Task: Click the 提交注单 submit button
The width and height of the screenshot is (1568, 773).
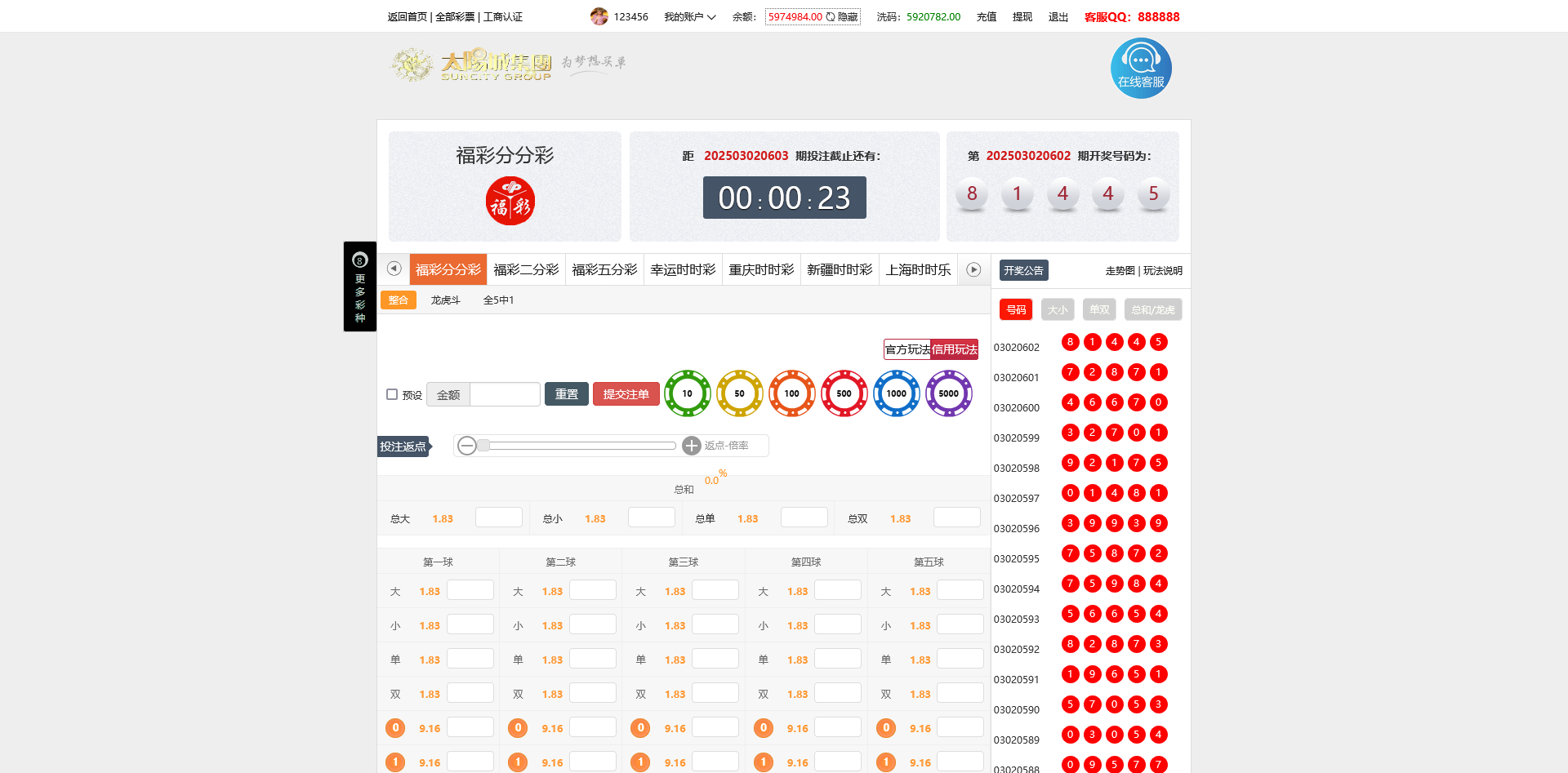Action: click(x=626, y=394)
